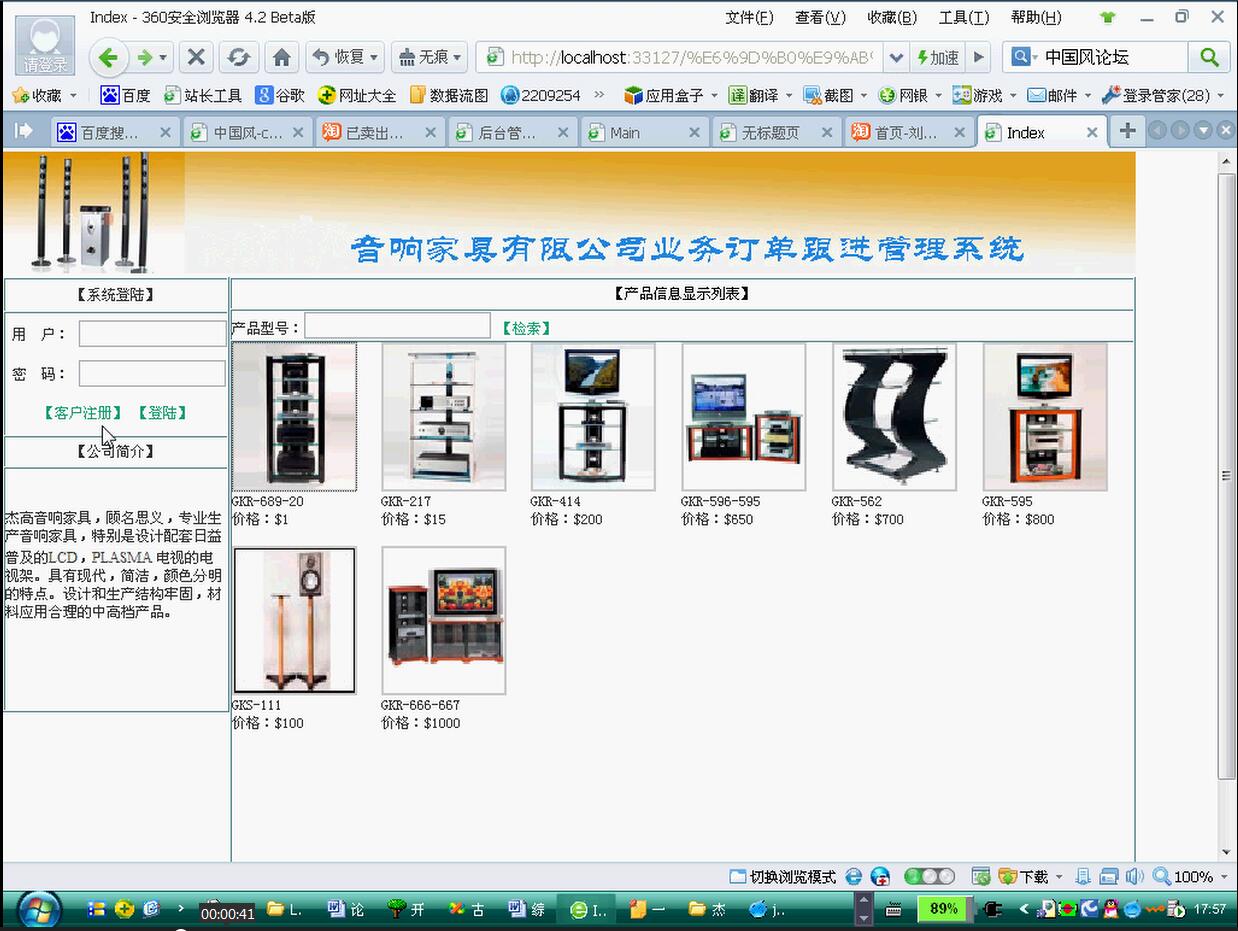1238x931 pixels.
Task: Expand the 翻译 translate dropdown
Action: point(789,96)
